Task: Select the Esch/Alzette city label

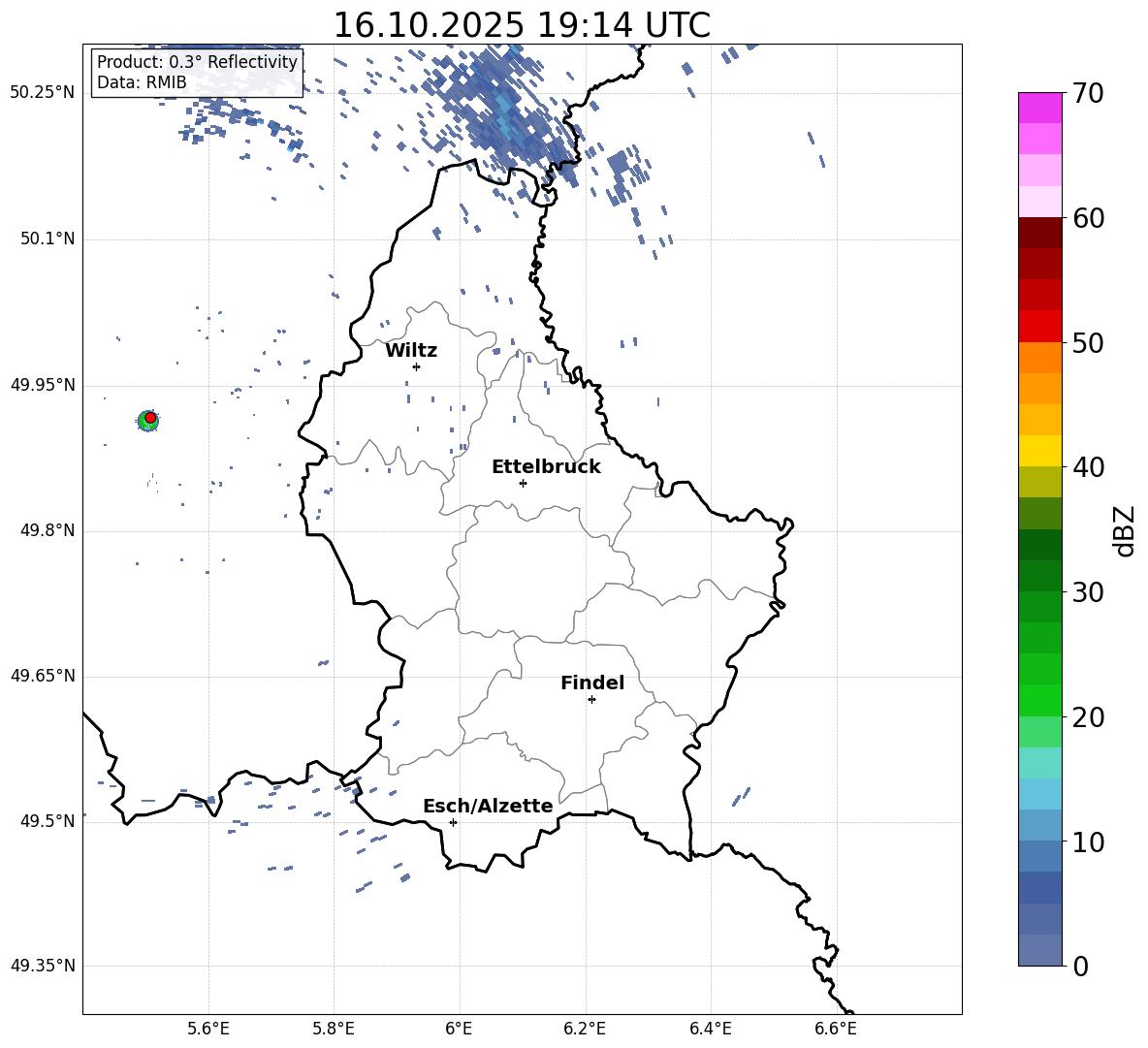Action: [488, 806]
